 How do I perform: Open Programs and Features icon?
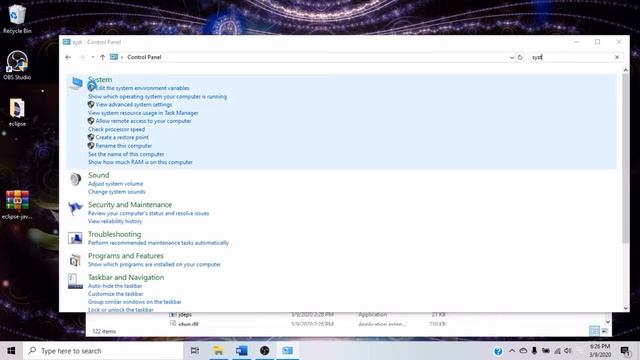[x=75, y=259]
